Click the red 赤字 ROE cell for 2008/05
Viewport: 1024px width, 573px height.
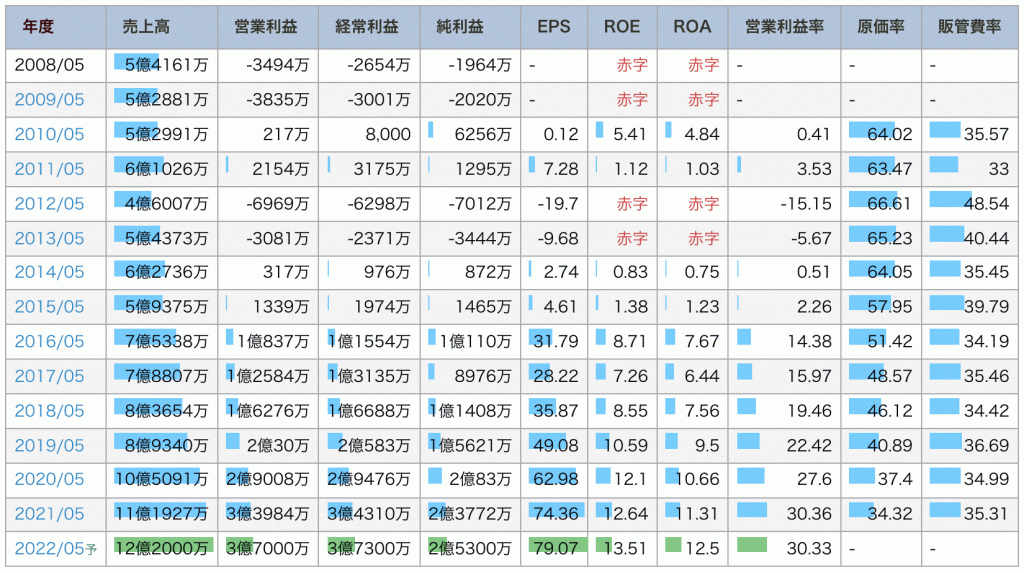click(x=632, y=65)
